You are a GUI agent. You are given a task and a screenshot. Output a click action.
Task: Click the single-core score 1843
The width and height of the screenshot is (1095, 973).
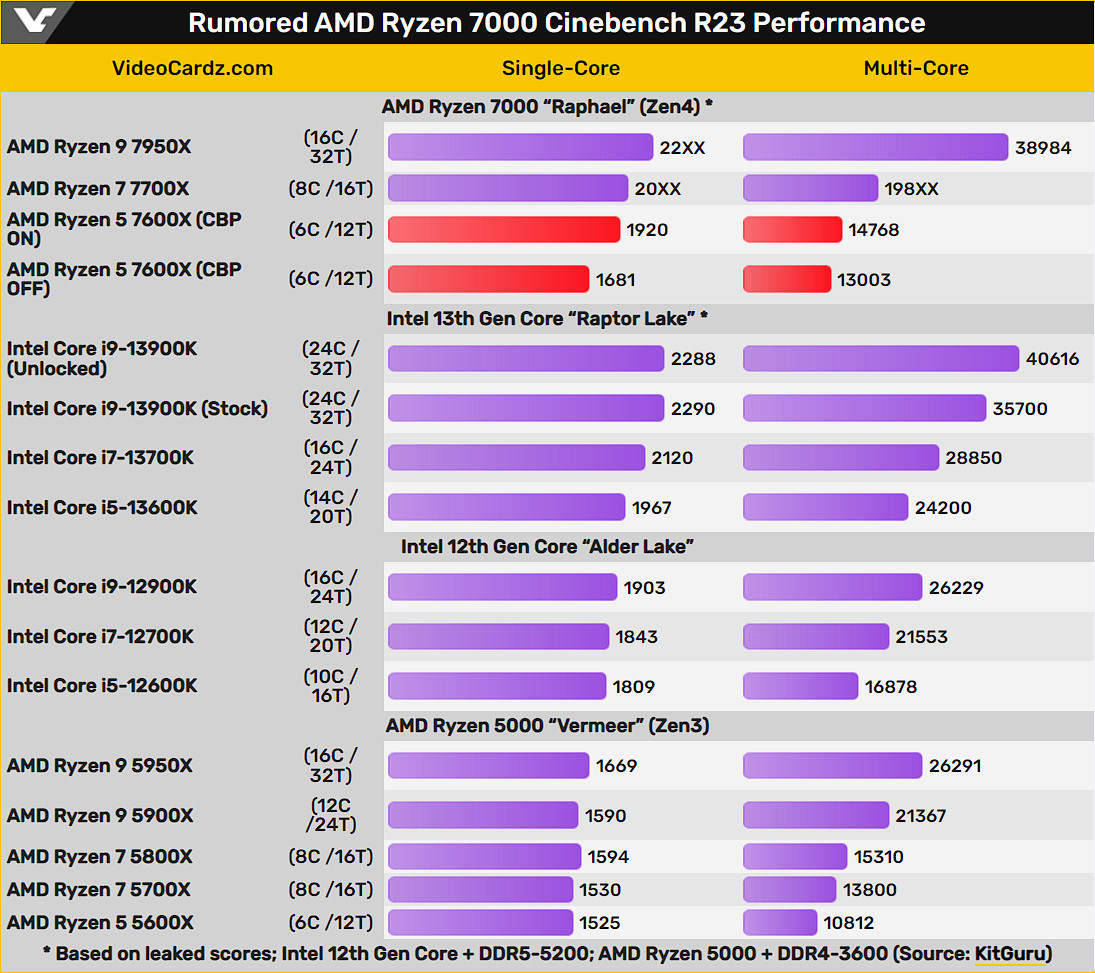(637, 637)
